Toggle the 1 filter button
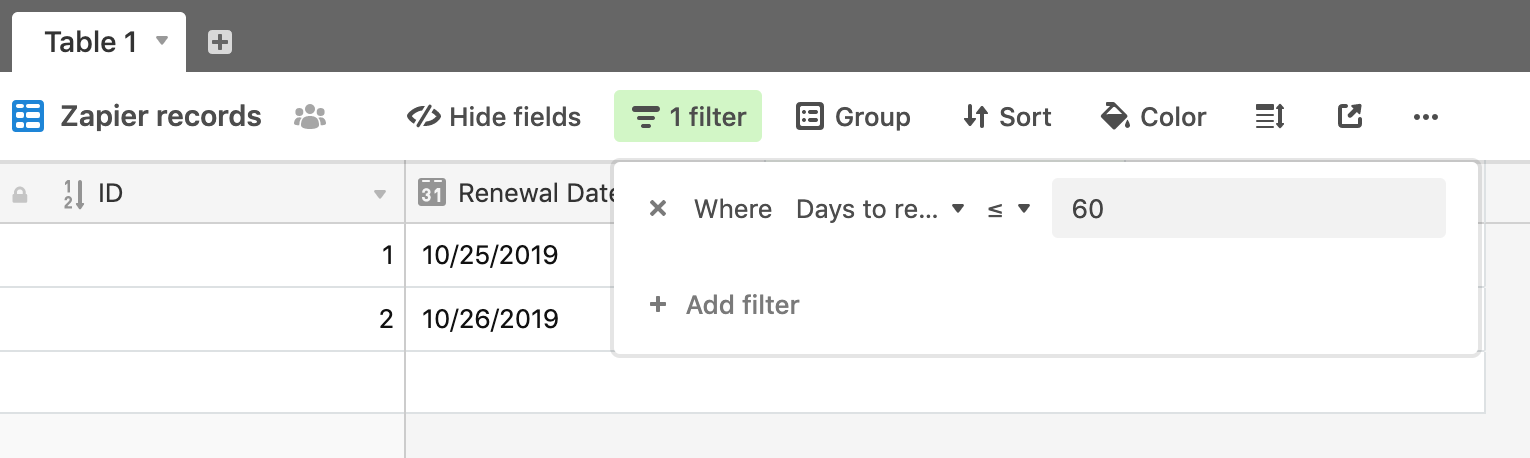The image size is (1530, 458). (x=688, y=117)
